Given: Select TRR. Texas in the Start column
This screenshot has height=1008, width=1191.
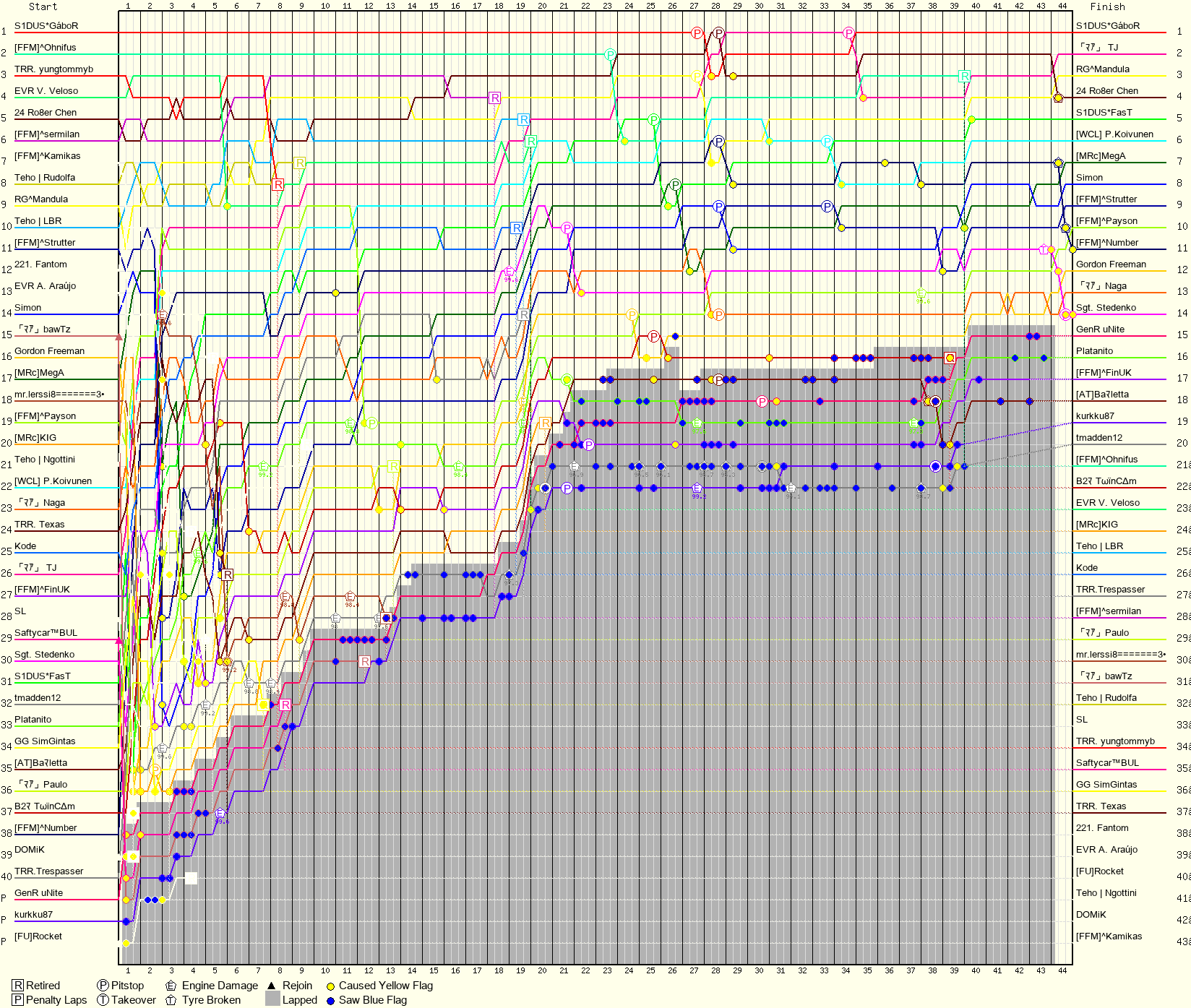Looking at the screenshot, I should 40,525.
